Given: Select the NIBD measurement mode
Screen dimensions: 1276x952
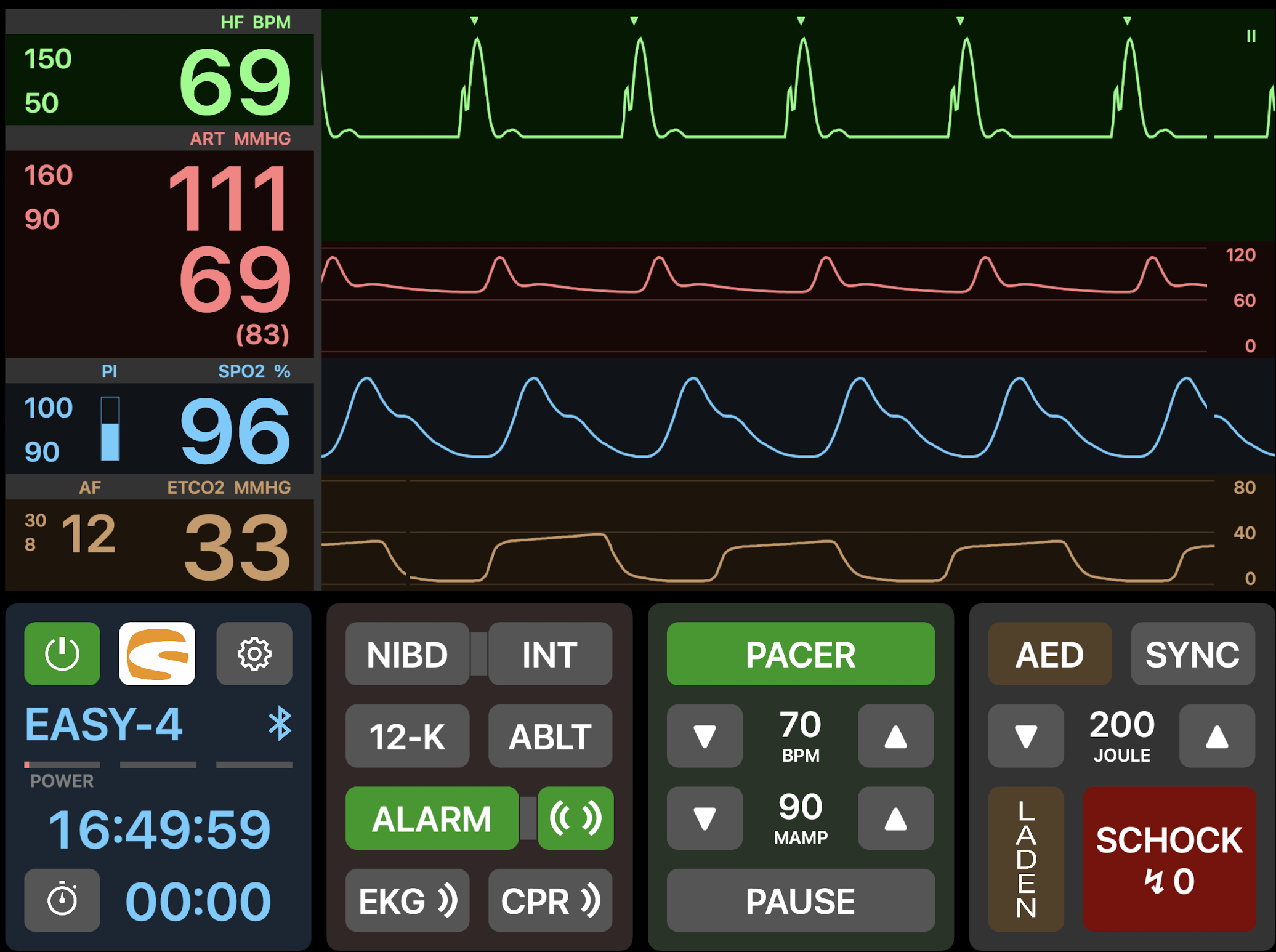Looking at the screenshot, I should [407, 653].
